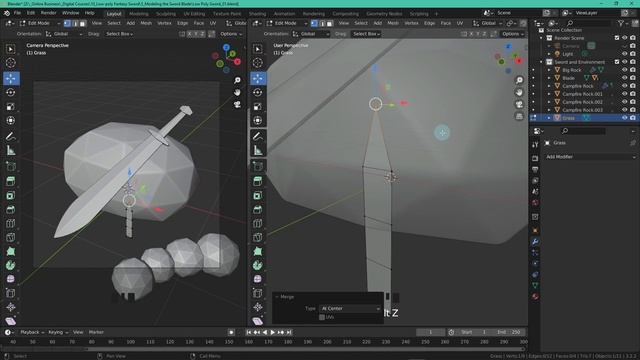Enable vertex select mode in left viewport
The image size is (640, 360).
pos(67,23)
